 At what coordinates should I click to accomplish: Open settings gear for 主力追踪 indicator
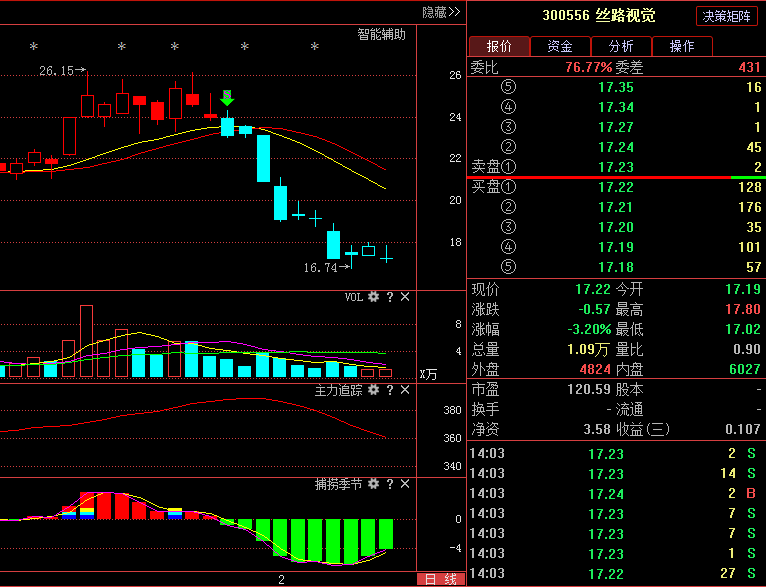373,390
